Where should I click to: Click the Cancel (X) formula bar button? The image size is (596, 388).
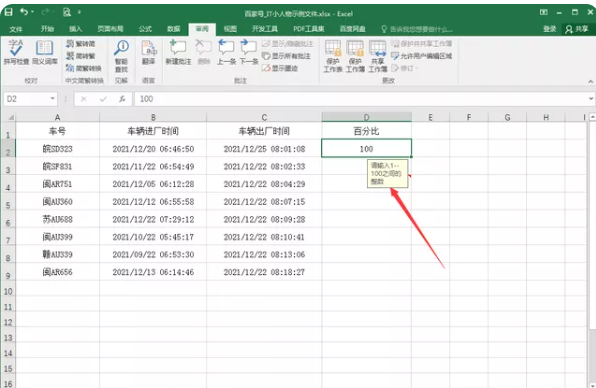(x=84, y=99)
